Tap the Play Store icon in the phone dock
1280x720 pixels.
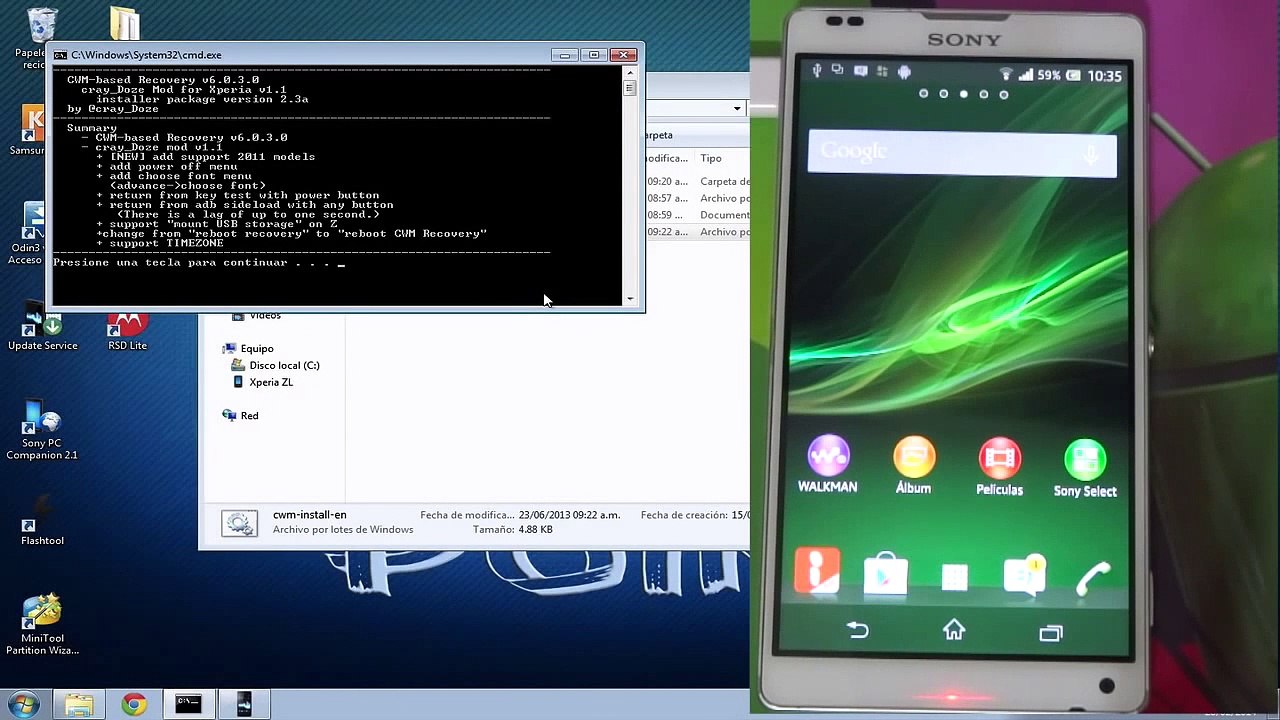click(x=885, y=575)
